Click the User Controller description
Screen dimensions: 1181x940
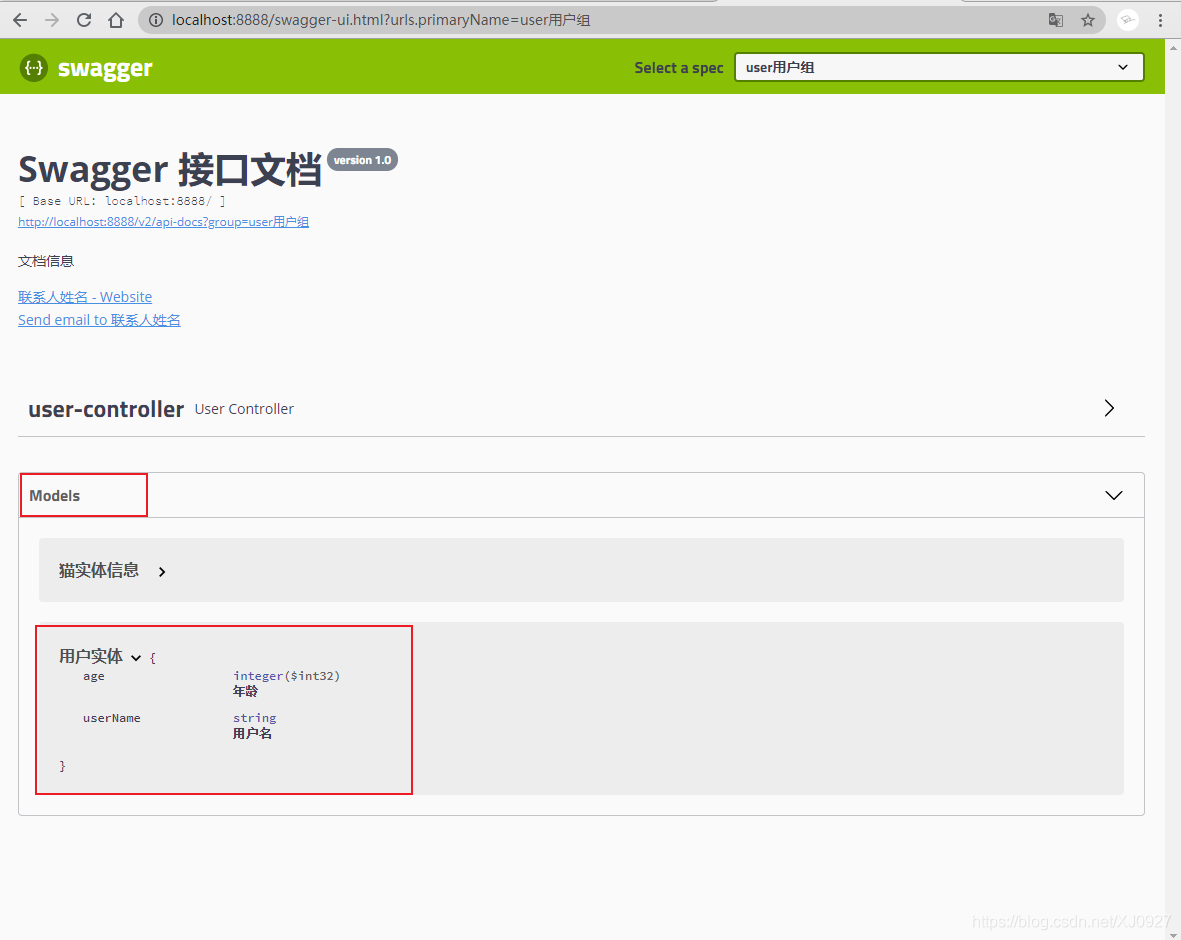tap(244, 409)
